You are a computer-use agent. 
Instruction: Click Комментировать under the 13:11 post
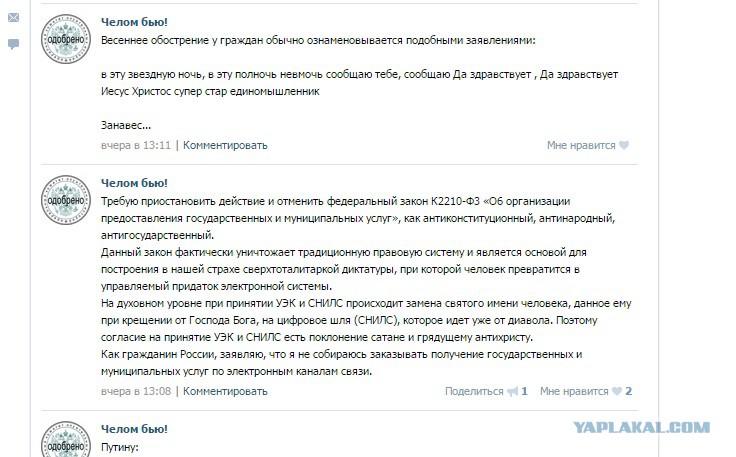coord(225,145)
